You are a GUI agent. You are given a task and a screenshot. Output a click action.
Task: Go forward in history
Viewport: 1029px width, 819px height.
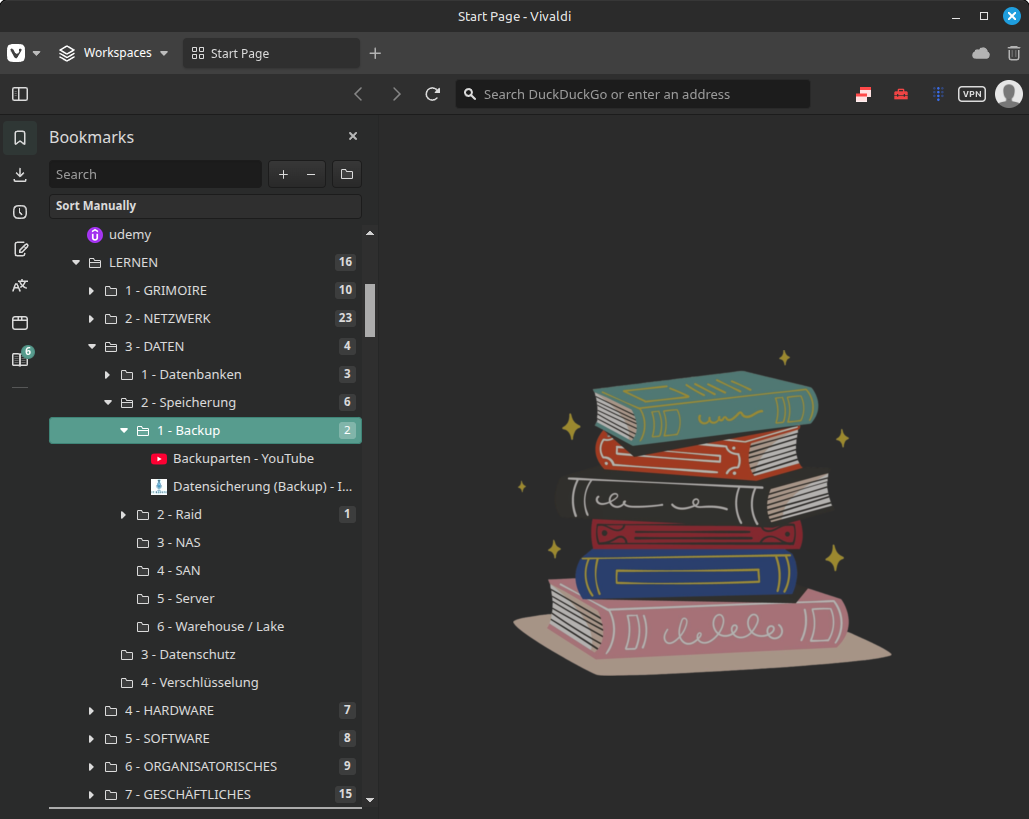pyautogui.click(x=396, y=94)
